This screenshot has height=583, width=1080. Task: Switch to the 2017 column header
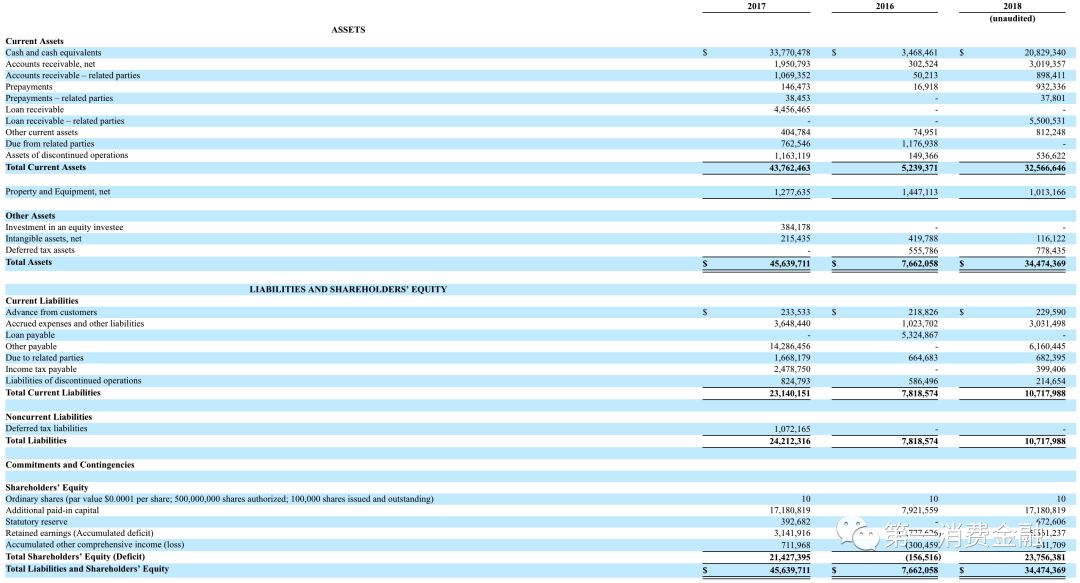(x=756, y=6)
